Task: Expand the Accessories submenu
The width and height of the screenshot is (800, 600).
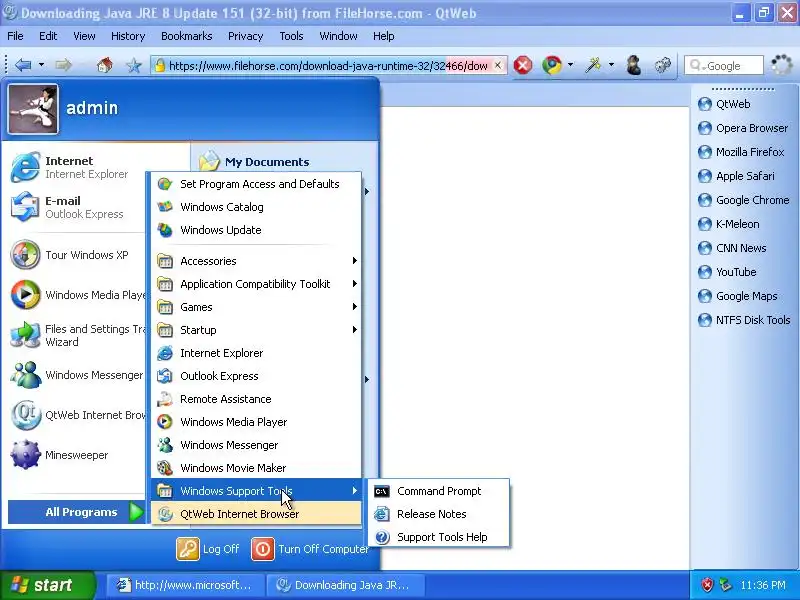Action: pos(256,261)
